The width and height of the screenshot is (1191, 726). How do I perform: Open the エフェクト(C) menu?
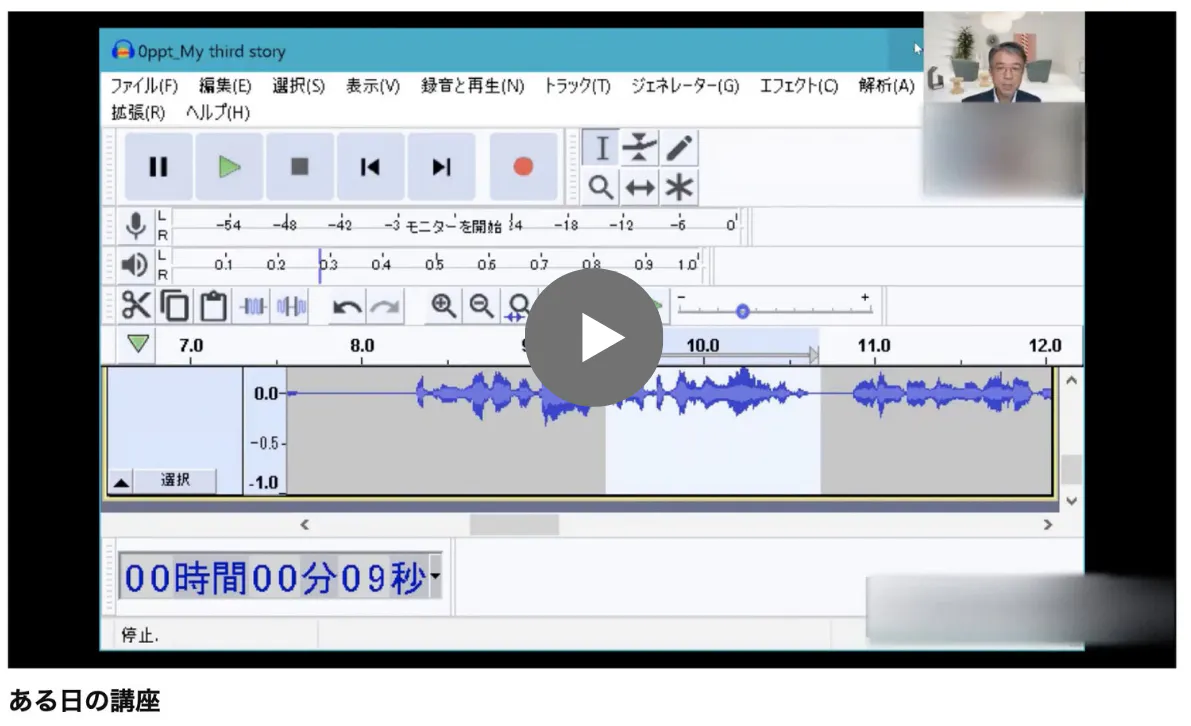798,86
